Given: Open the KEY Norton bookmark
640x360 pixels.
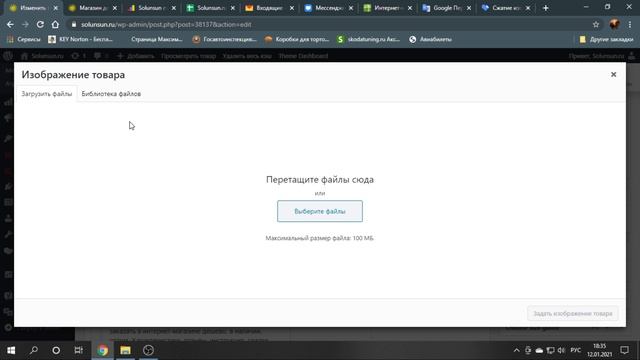Looking at the screenshot, I should click(x=80, y=39).
